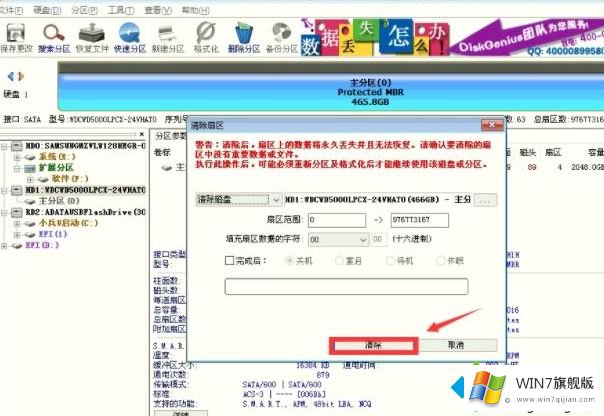This screenshot has width=604, height=416.
Task: Open the 清除磁盘 mode dropdown
Action: point(239,200)
